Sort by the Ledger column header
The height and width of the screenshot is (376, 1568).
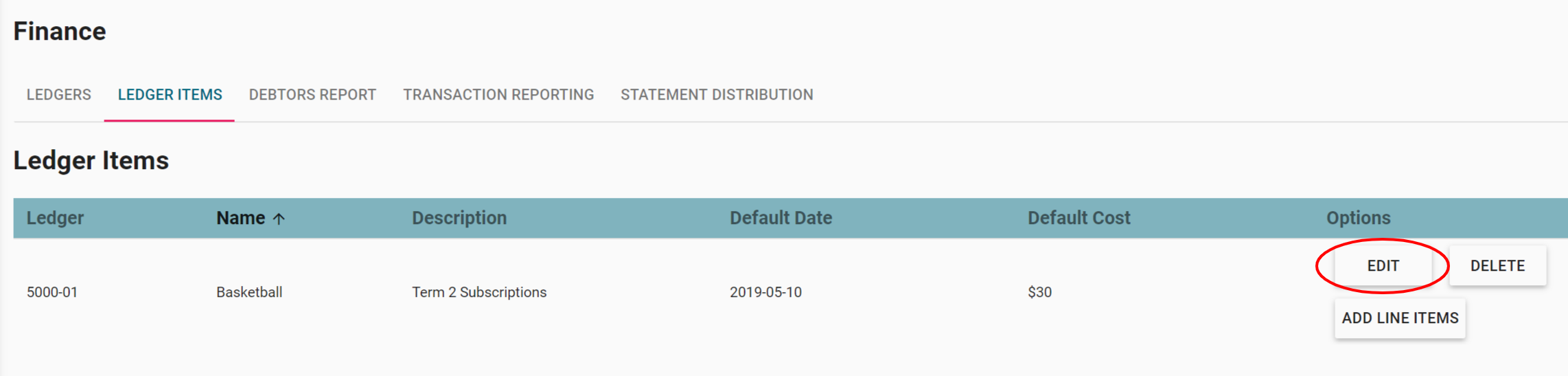tap(55, 218)
